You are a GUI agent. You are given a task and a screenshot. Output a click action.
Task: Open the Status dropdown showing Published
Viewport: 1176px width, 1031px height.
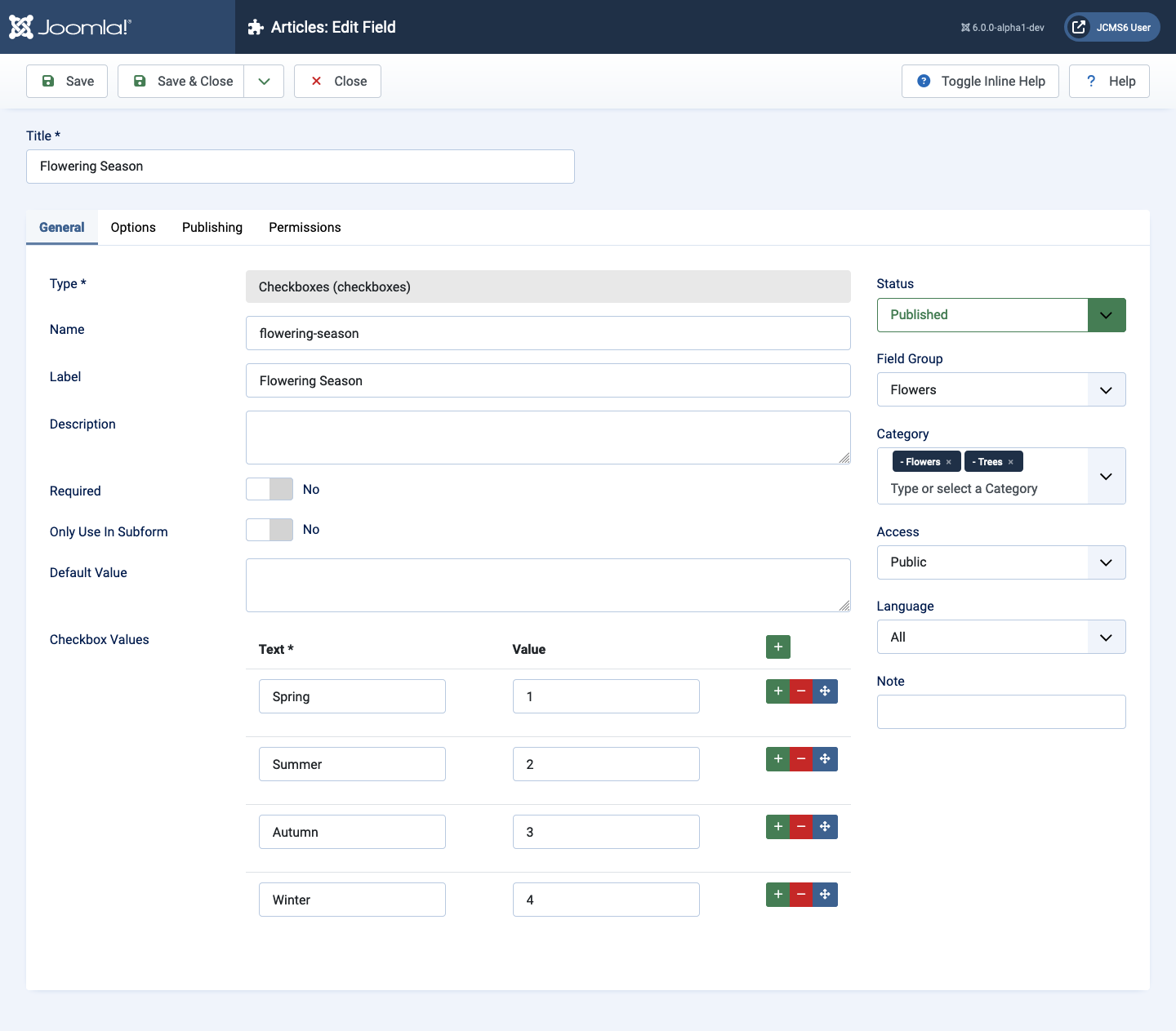[1000, 315]
